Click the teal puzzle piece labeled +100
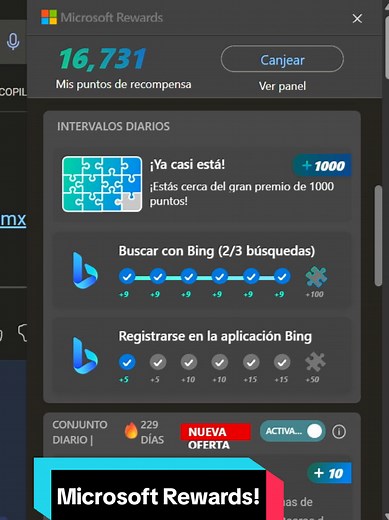Image resolution: width=389 pixels, height=520 pixels. pyautogui.click(x=316, y=277)
